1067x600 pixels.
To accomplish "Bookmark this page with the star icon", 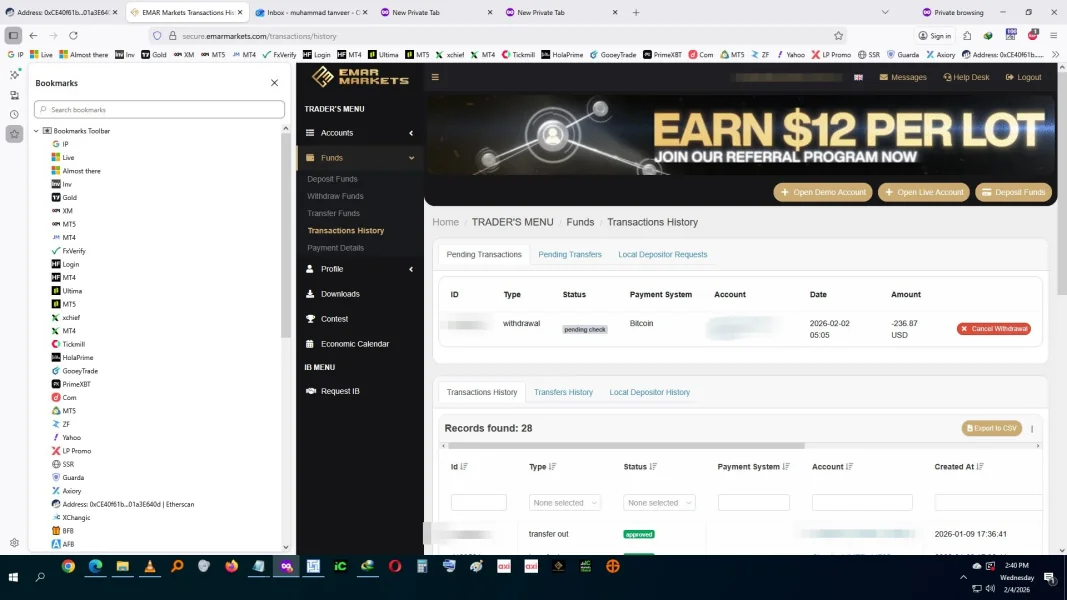I will coord(838,36).
